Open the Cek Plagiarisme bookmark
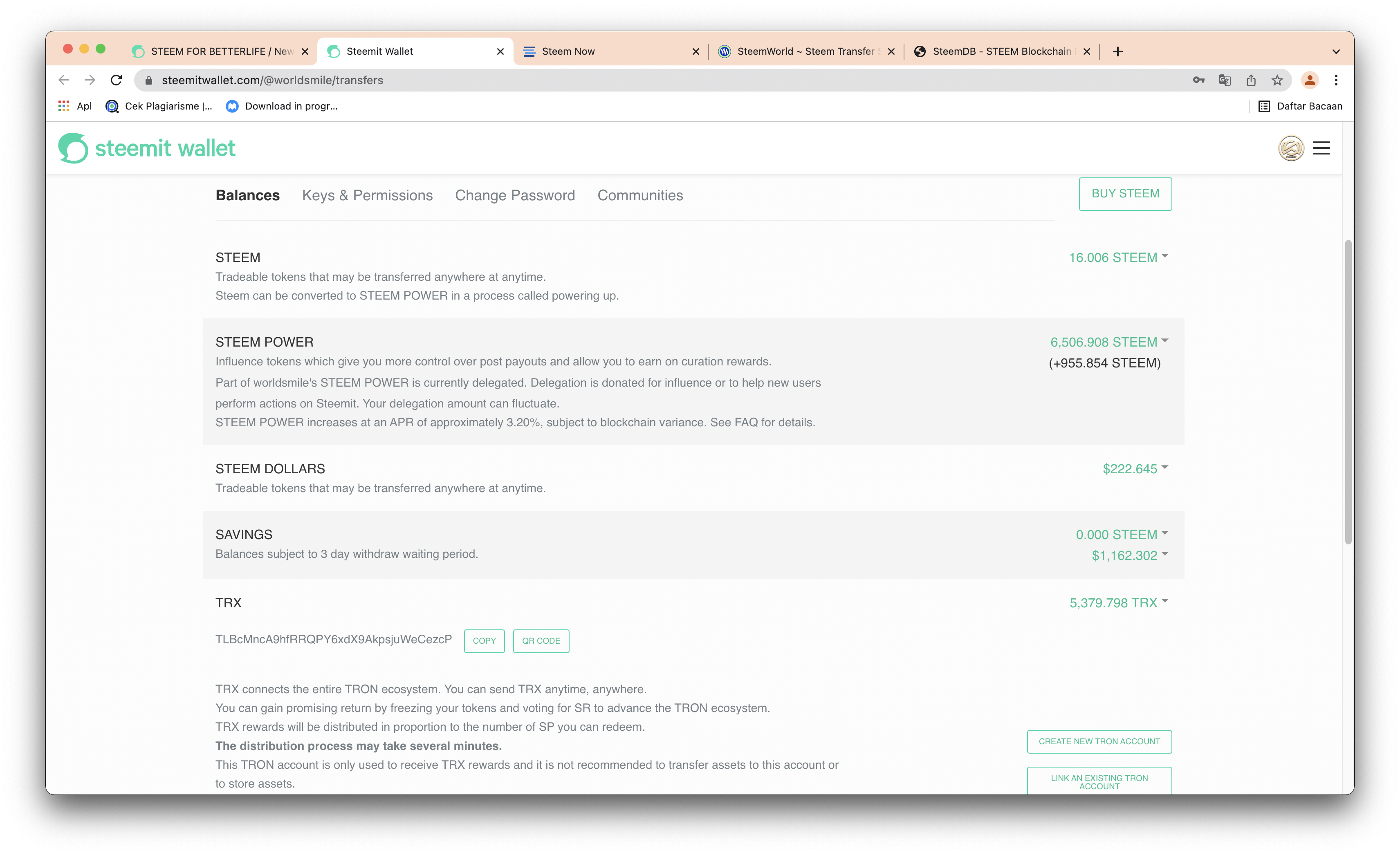 point(159,106)
